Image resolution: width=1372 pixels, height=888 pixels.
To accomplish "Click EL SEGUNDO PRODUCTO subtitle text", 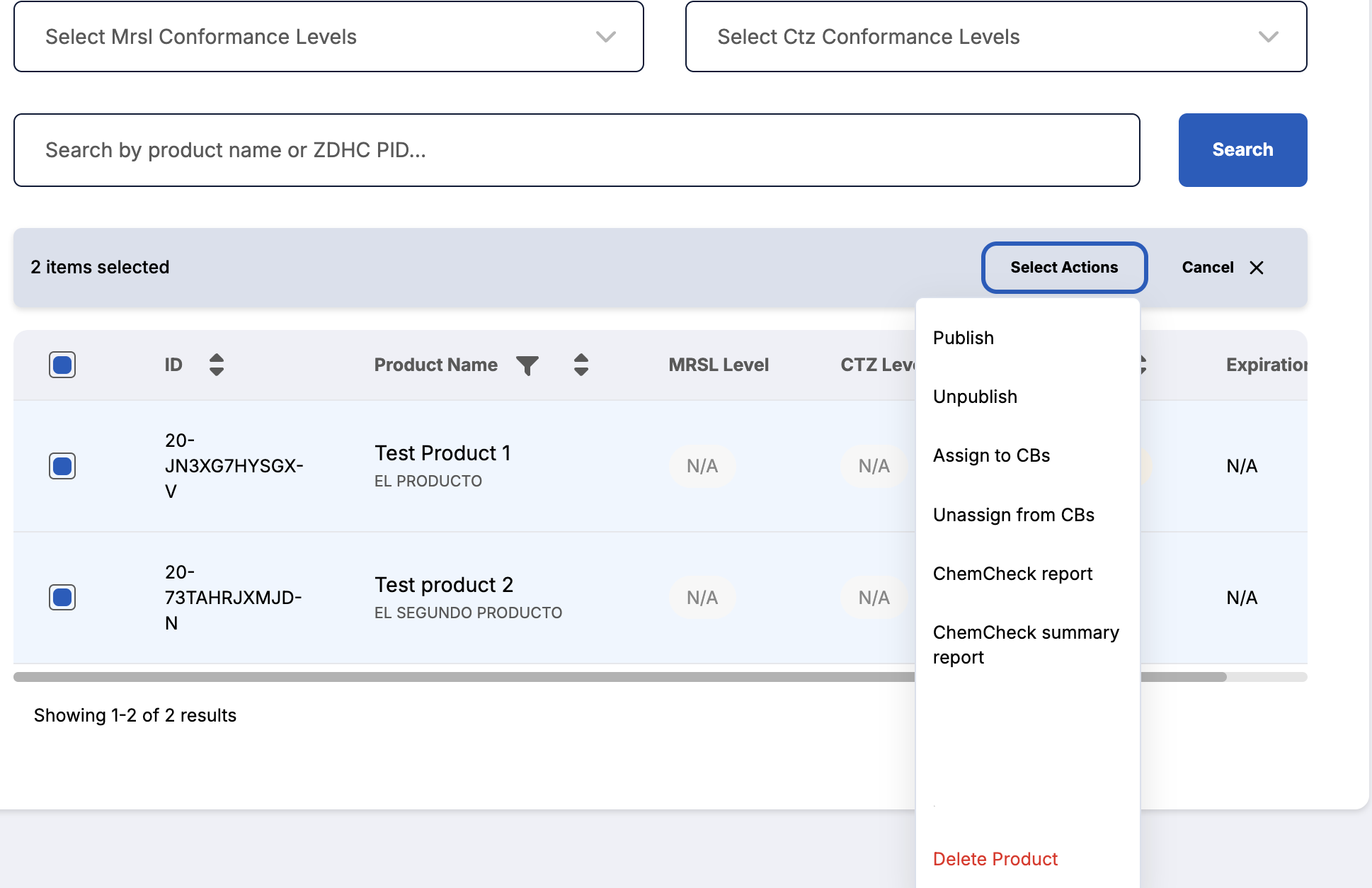I will [468, 613].
